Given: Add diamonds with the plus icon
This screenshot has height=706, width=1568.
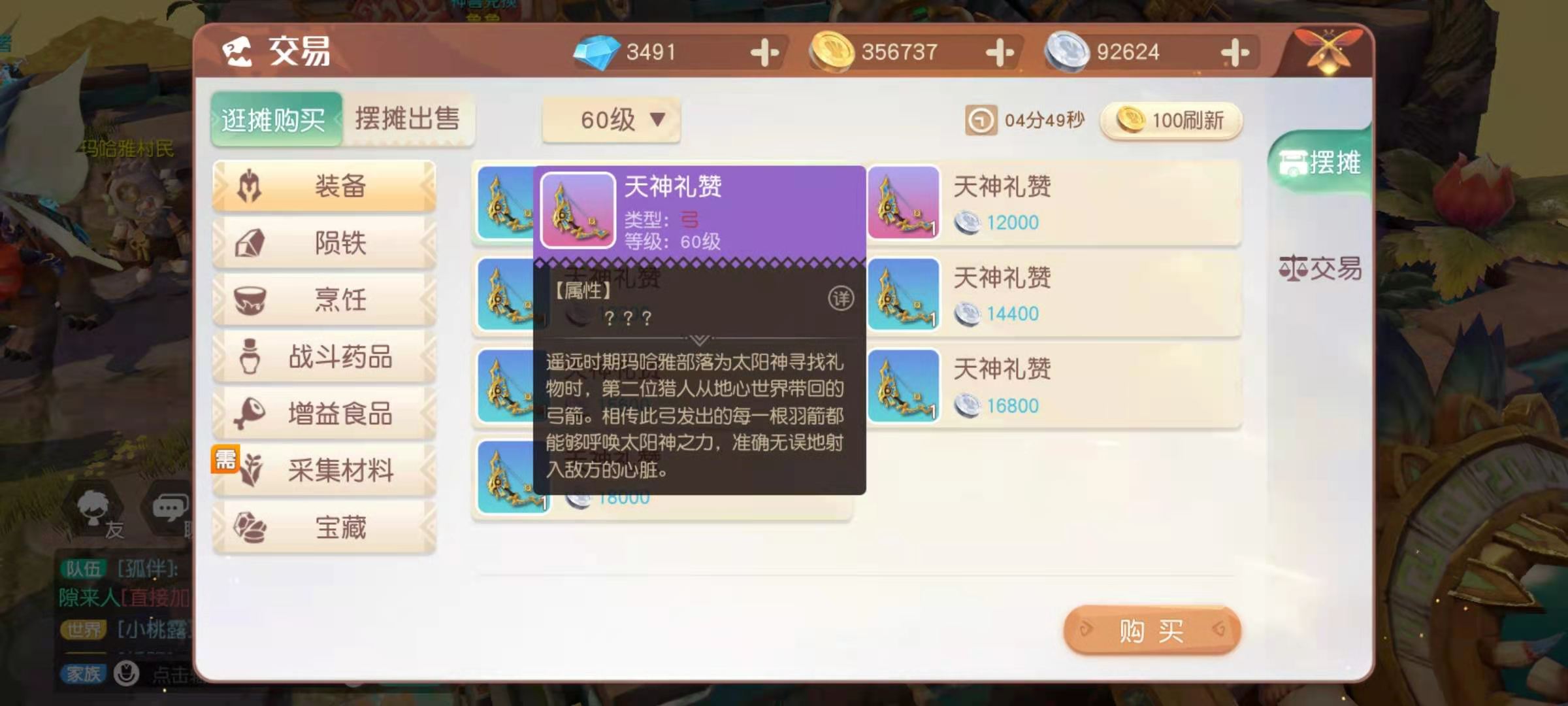Looking at the screenshot, I should (764, 52).
